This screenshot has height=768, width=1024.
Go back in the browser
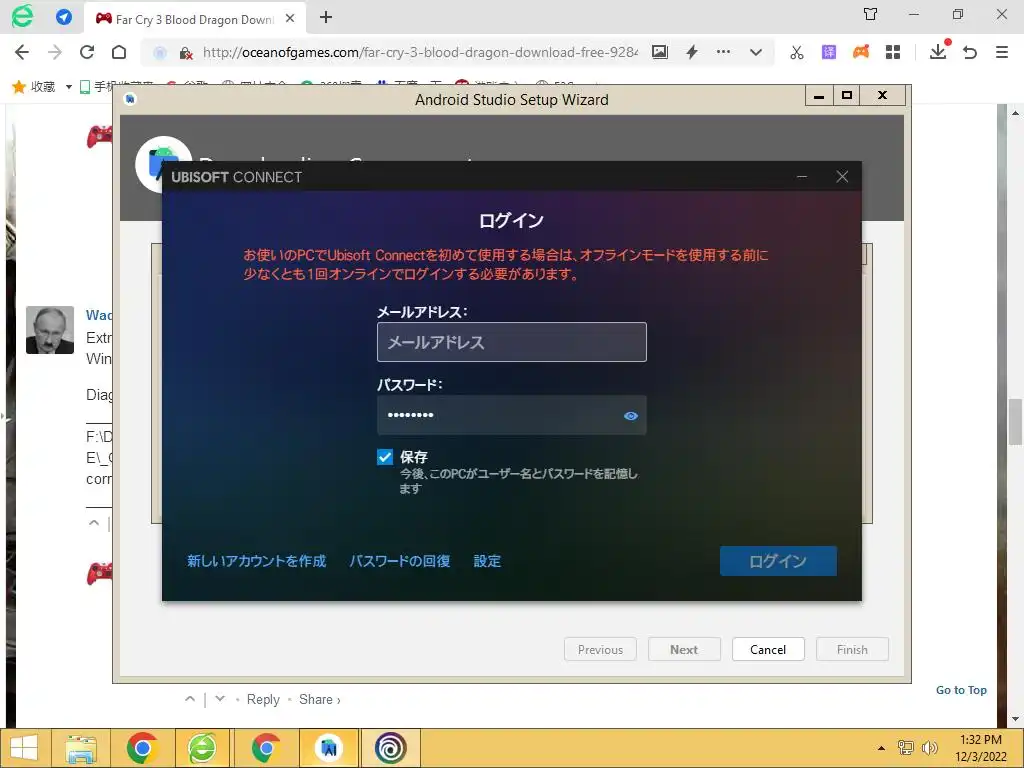22,52
